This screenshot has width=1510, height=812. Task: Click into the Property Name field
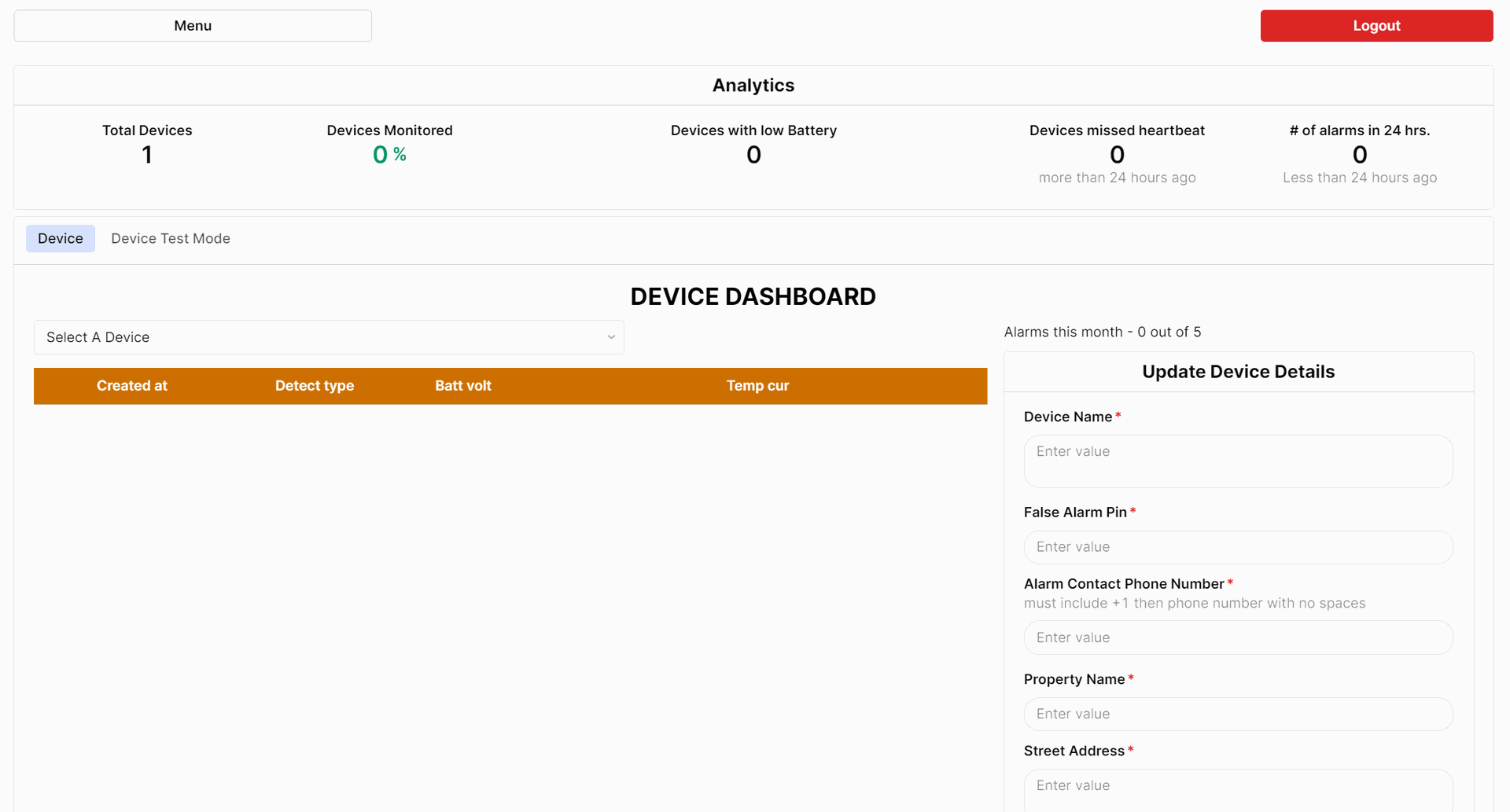tap(1238, 714)
